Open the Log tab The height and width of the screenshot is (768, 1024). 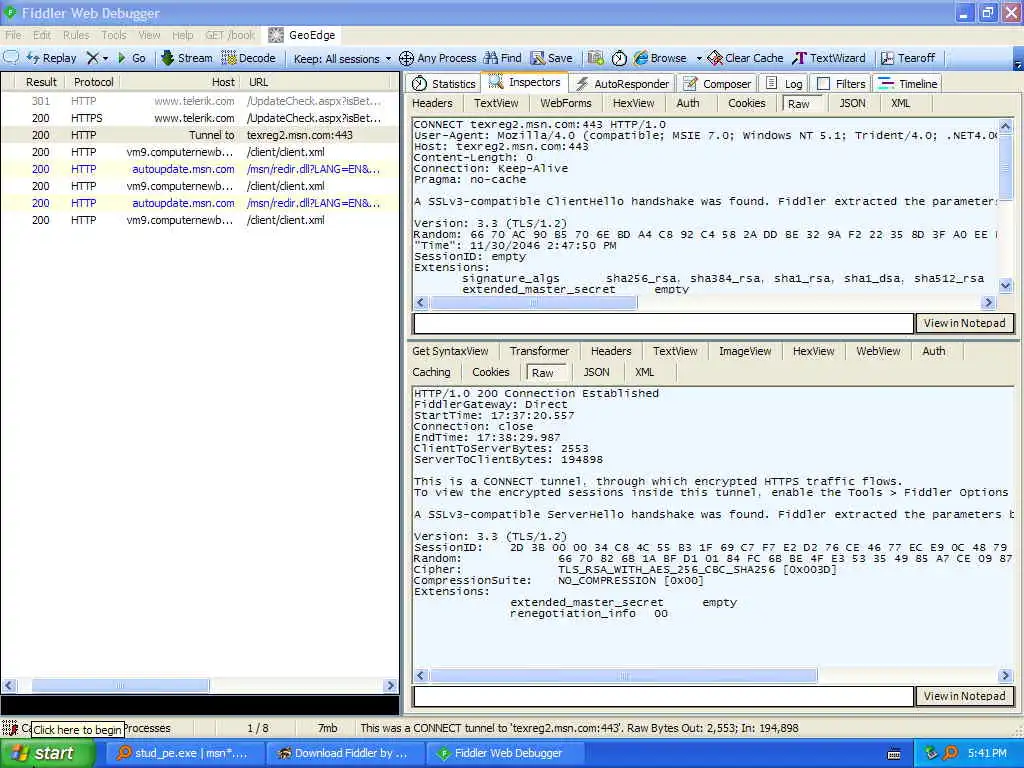tap(784, 84)
